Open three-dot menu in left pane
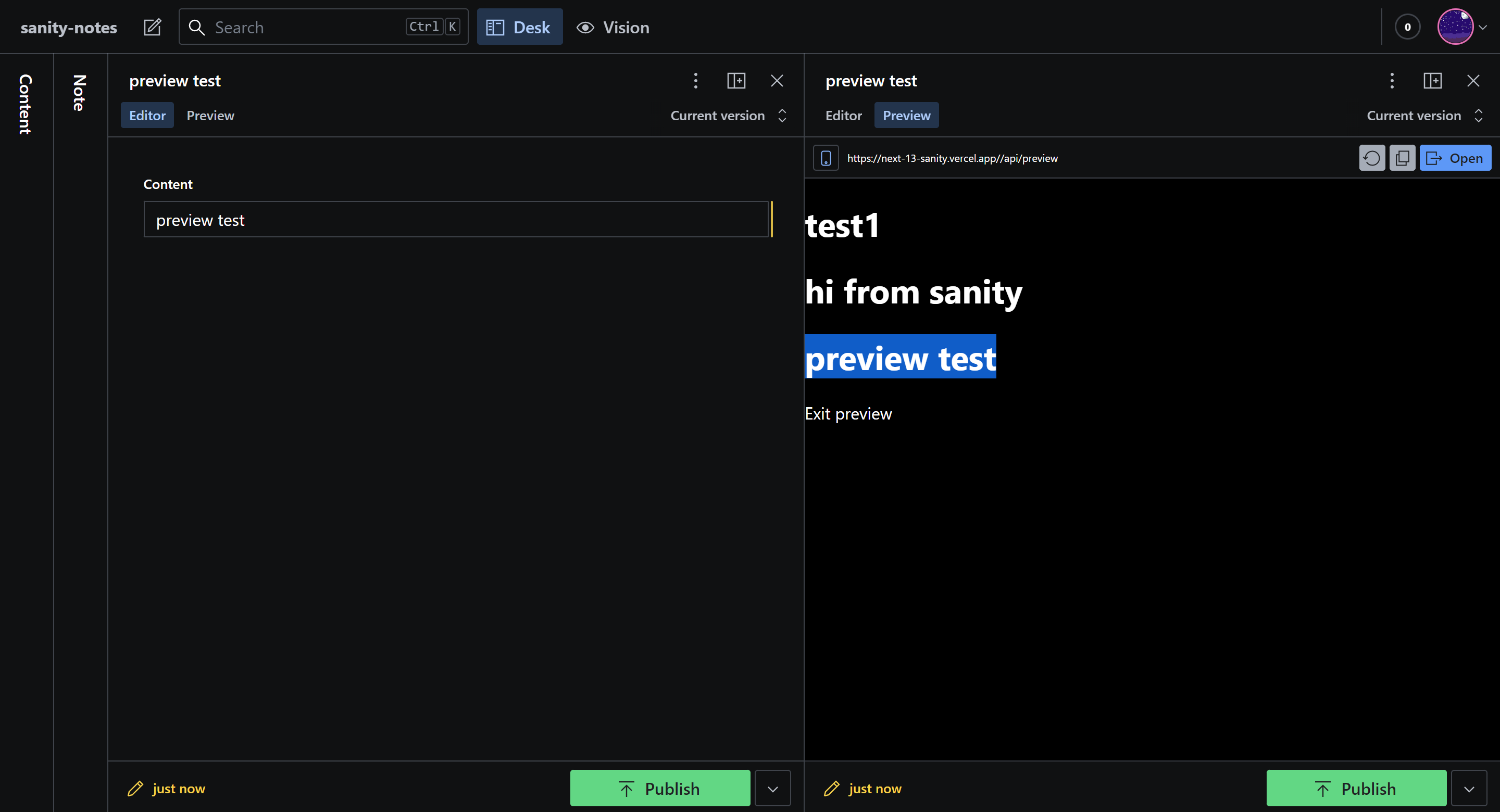1500x812 pixels. 695,80
